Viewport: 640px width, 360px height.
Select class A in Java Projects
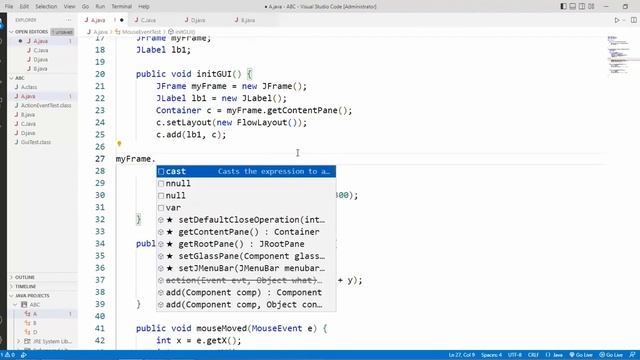pyautogui.click(x=35, y=314)
